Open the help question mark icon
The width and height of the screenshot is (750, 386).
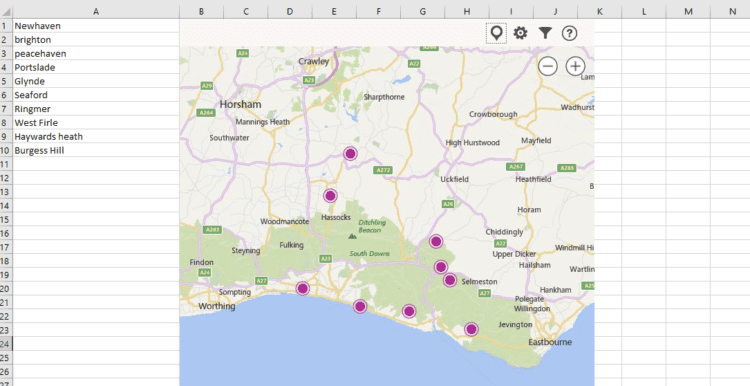click(569, 33)
